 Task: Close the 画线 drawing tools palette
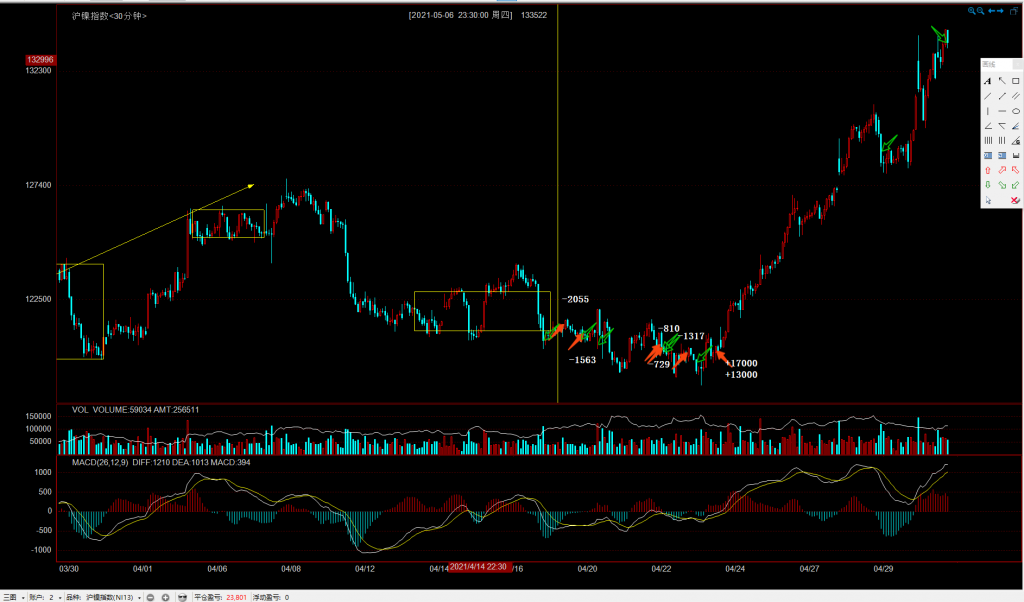click(1017, 64)
